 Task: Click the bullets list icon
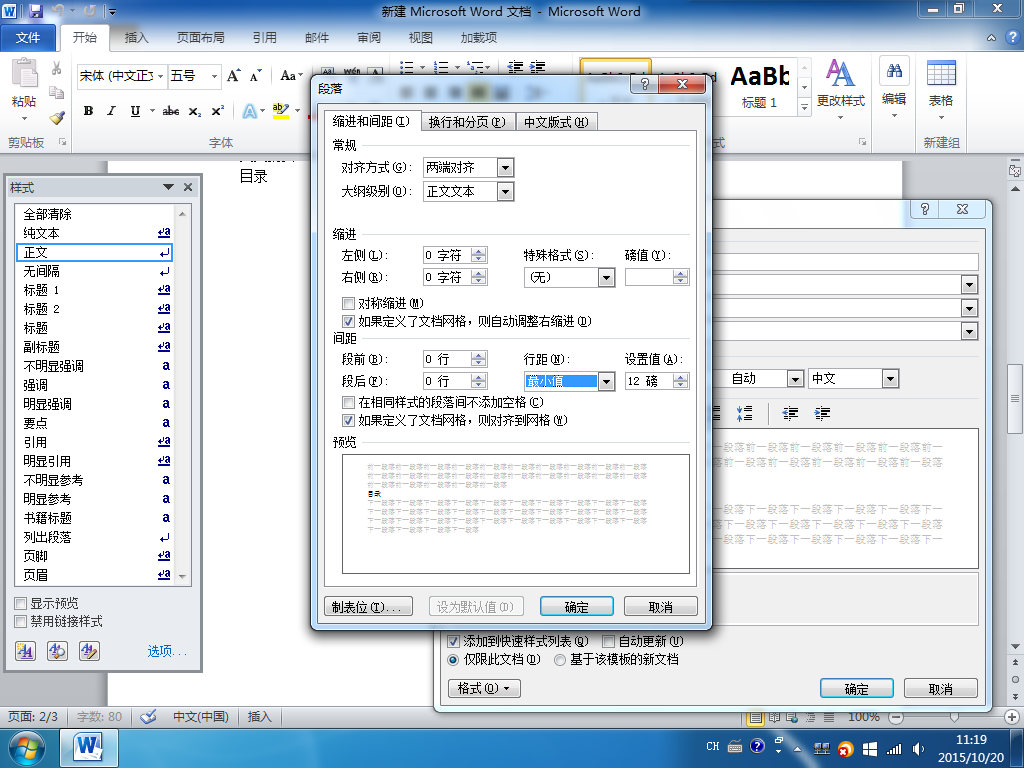(407, 67)
